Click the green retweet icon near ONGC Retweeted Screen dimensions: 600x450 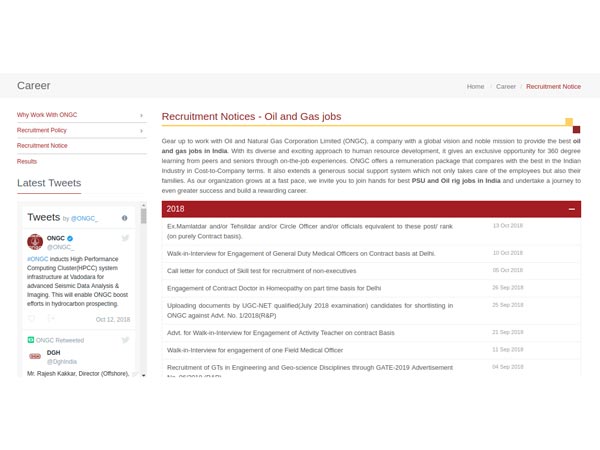click(31, 340)
